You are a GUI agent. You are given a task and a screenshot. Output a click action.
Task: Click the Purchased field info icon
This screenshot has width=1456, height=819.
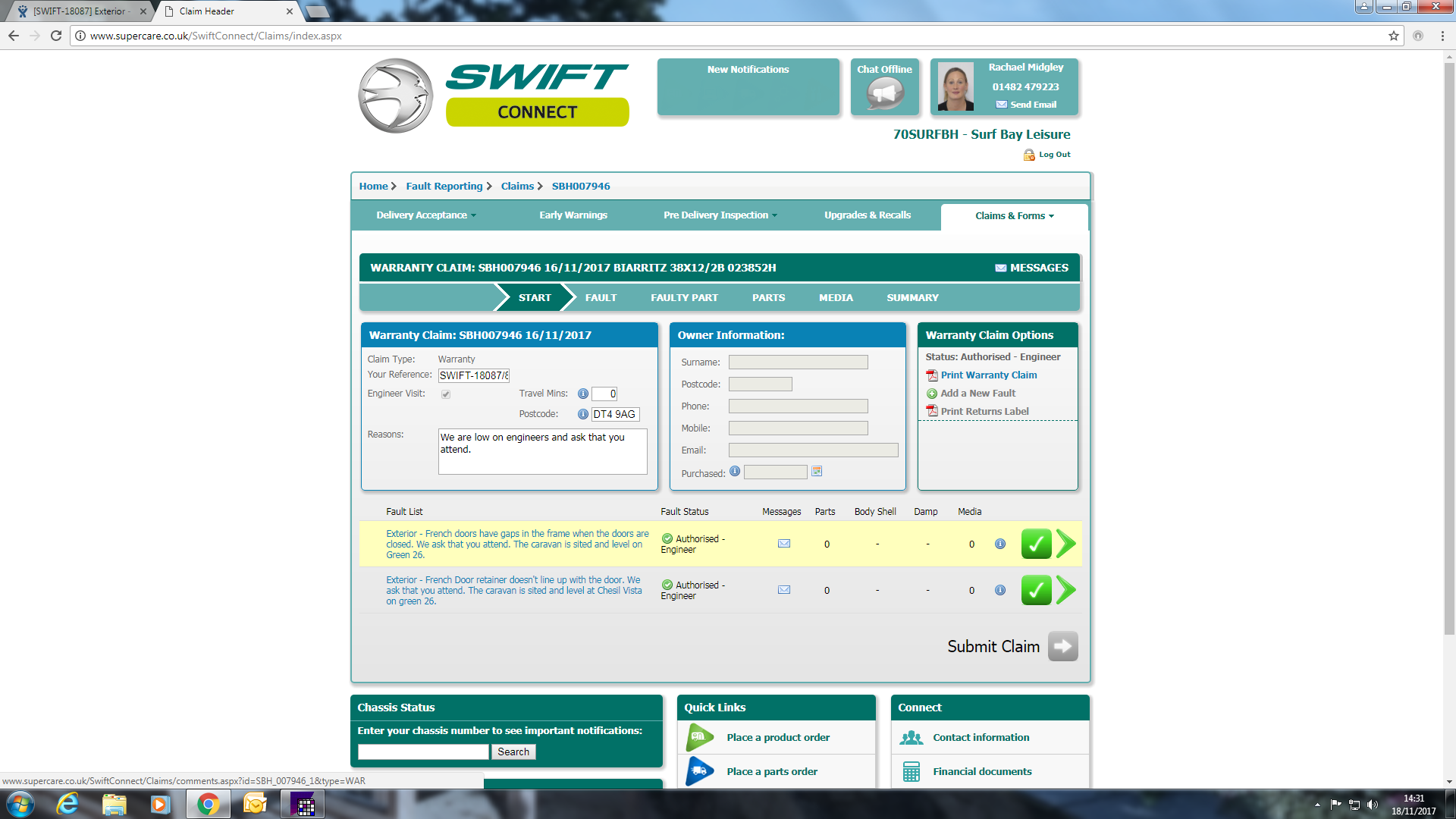[x=734, y=472]
